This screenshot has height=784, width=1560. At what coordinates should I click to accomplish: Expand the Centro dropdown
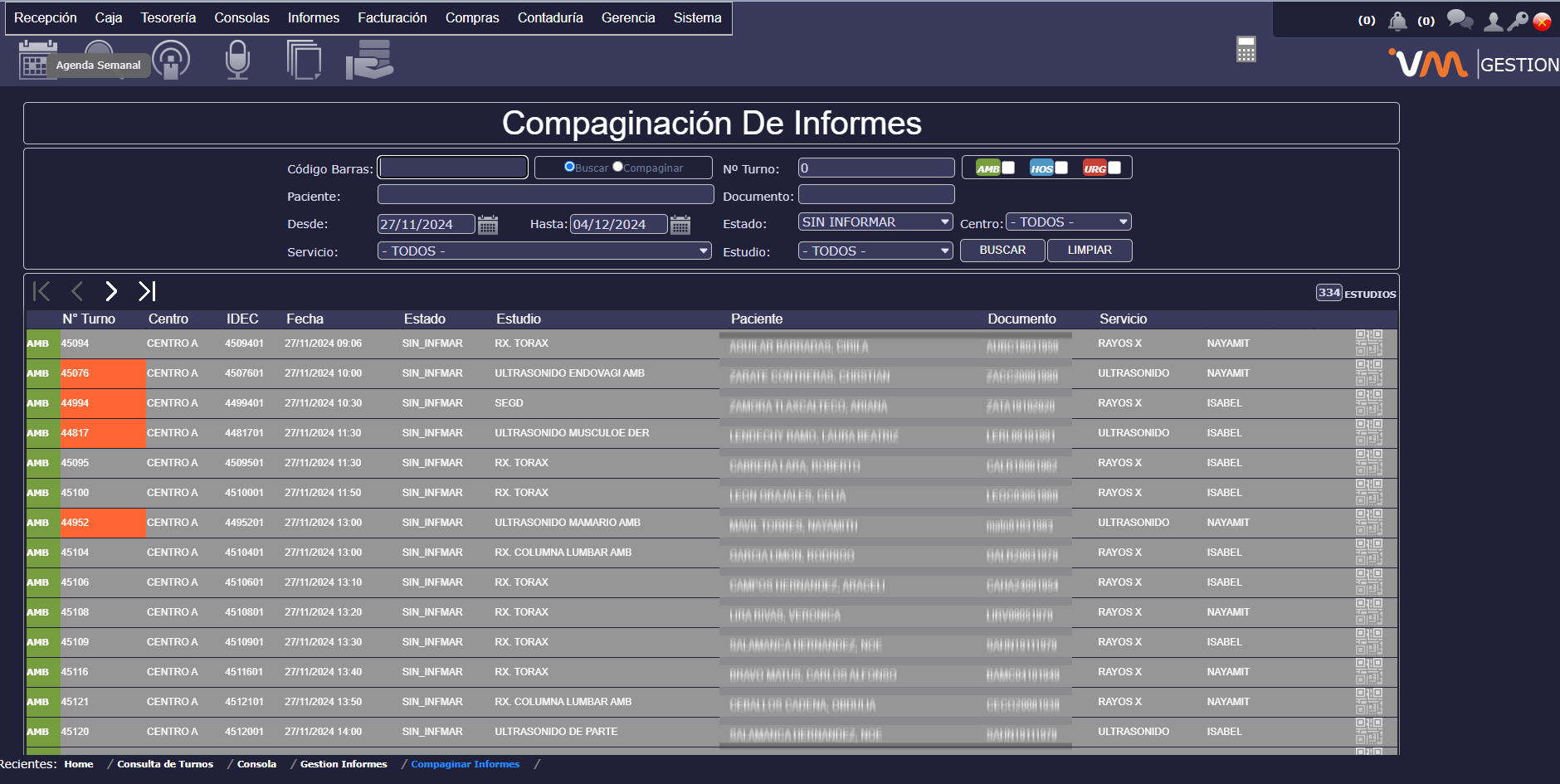pos(1069,222)
